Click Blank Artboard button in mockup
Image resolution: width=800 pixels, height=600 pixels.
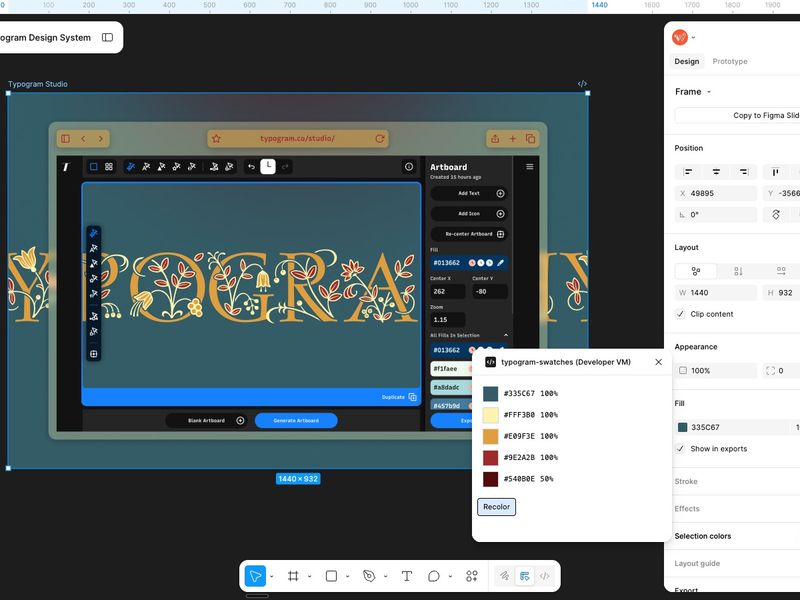tap(207, 420)
